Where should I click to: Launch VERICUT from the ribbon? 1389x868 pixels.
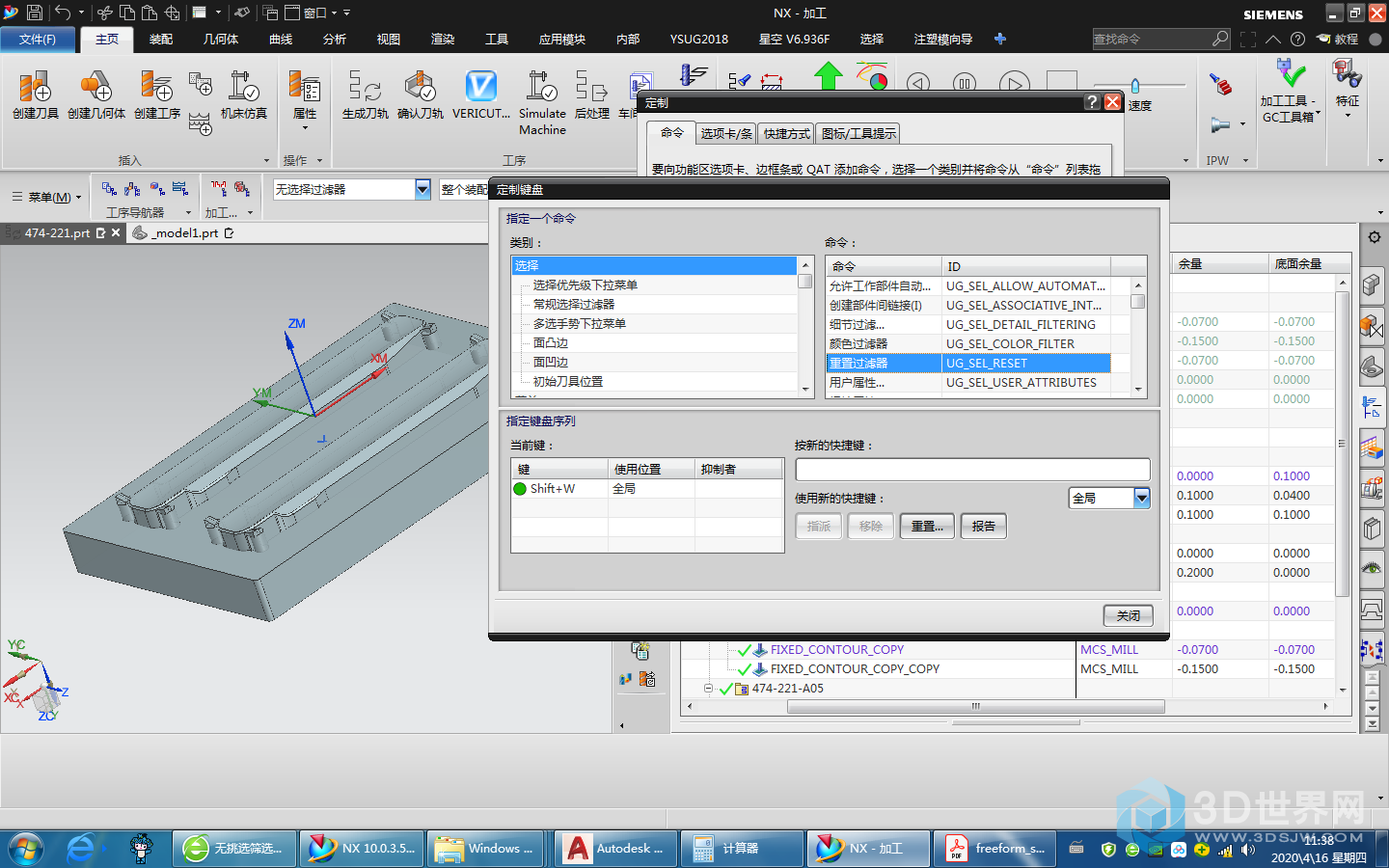(x=481, y=95)
